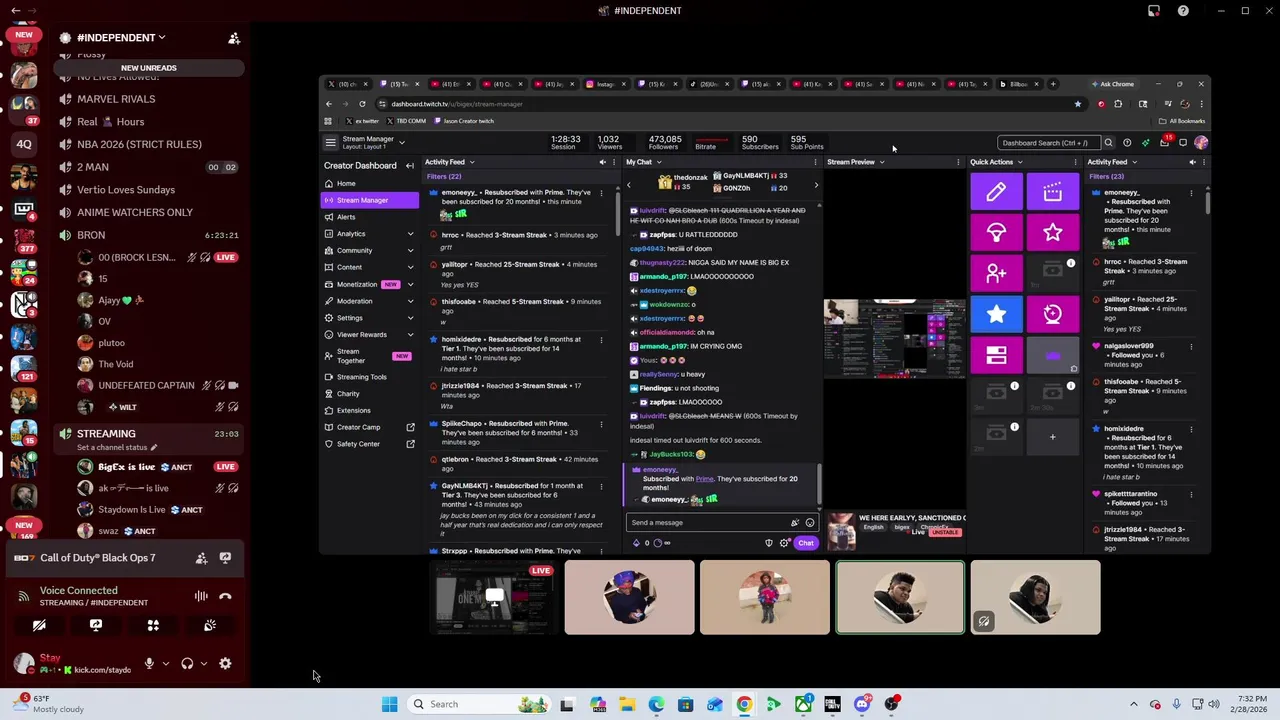Select user UNDEFEATED CAPTAIN in BRON channel
The image size is (1280, 720).
(x=146, y=385)
